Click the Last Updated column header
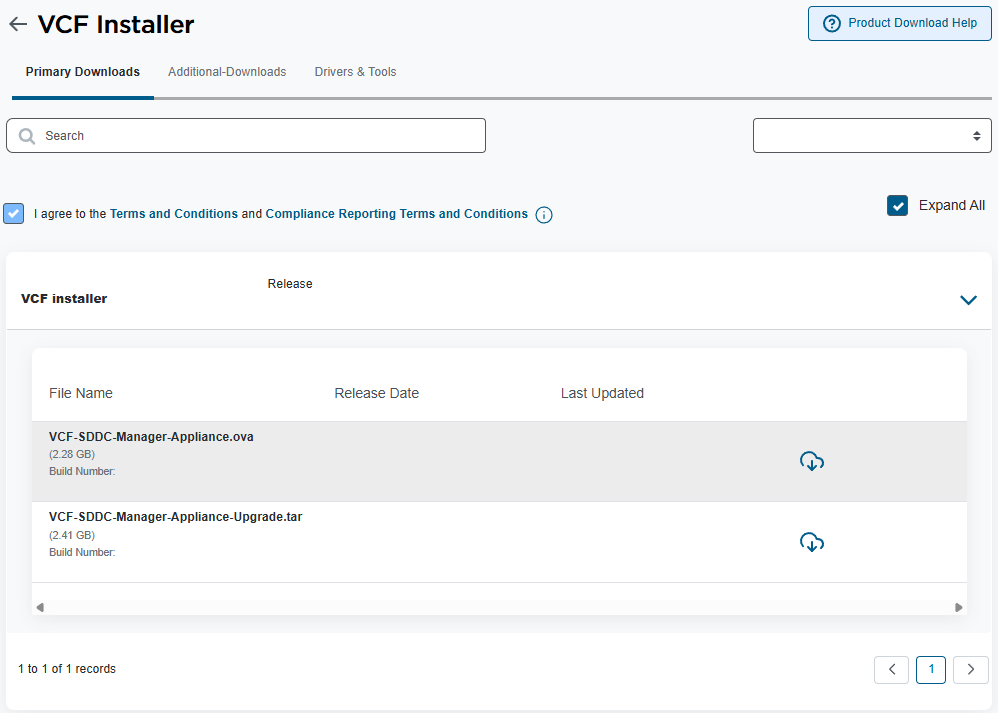Image resolution: width=998 pixels, height=713 pixels. [602, 393]
